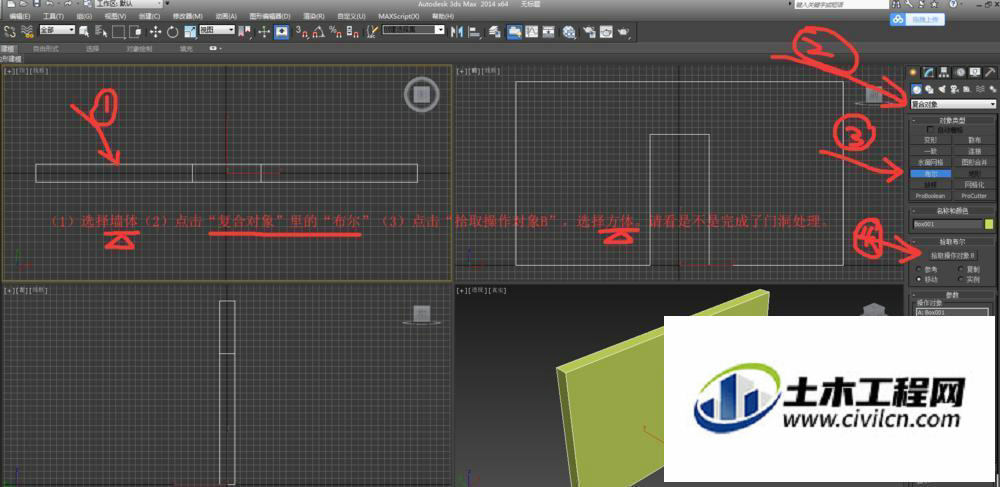Collapse the 对象类型 rollout
This screenshot has height=487, width=1000.
[953, 120]
